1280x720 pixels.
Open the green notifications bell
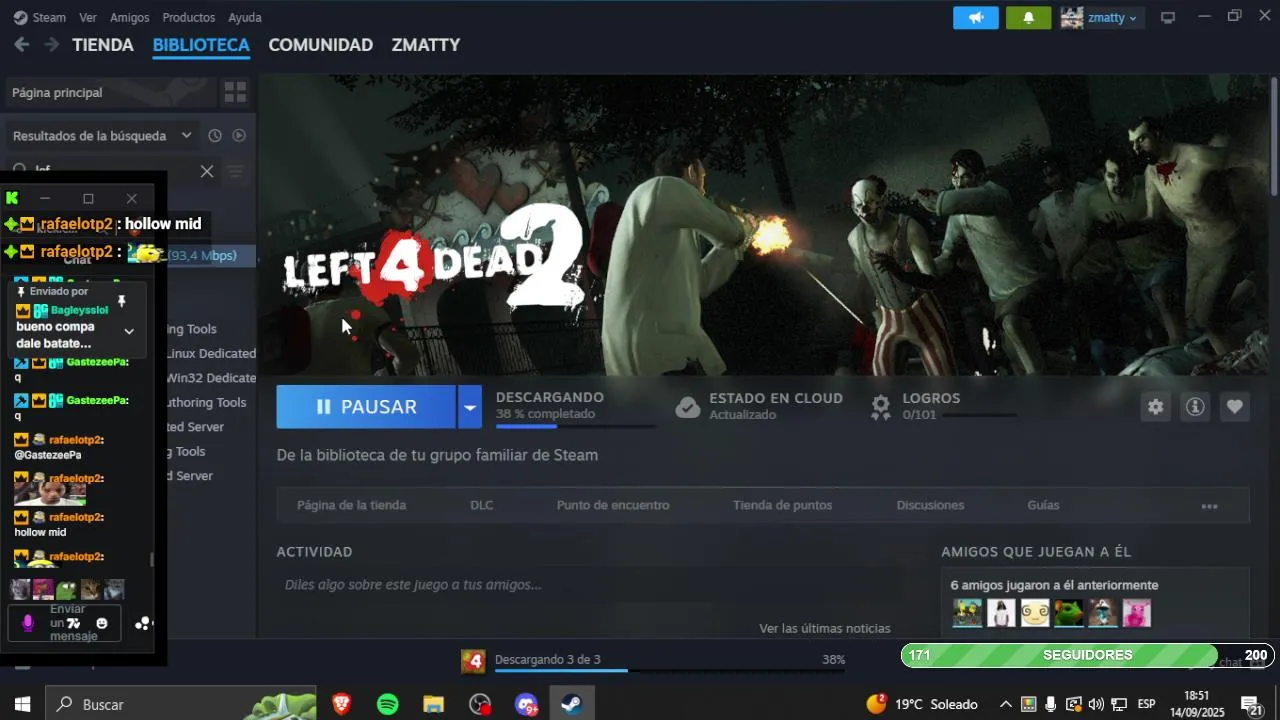coord(1028,18)
